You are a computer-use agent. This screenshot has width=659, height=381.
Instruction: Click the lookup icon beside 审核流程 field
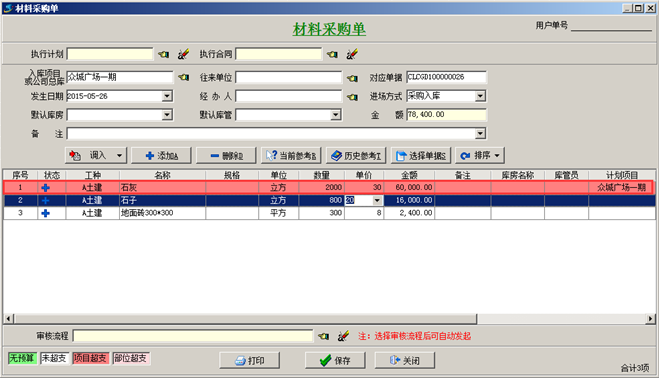point(323,336)
